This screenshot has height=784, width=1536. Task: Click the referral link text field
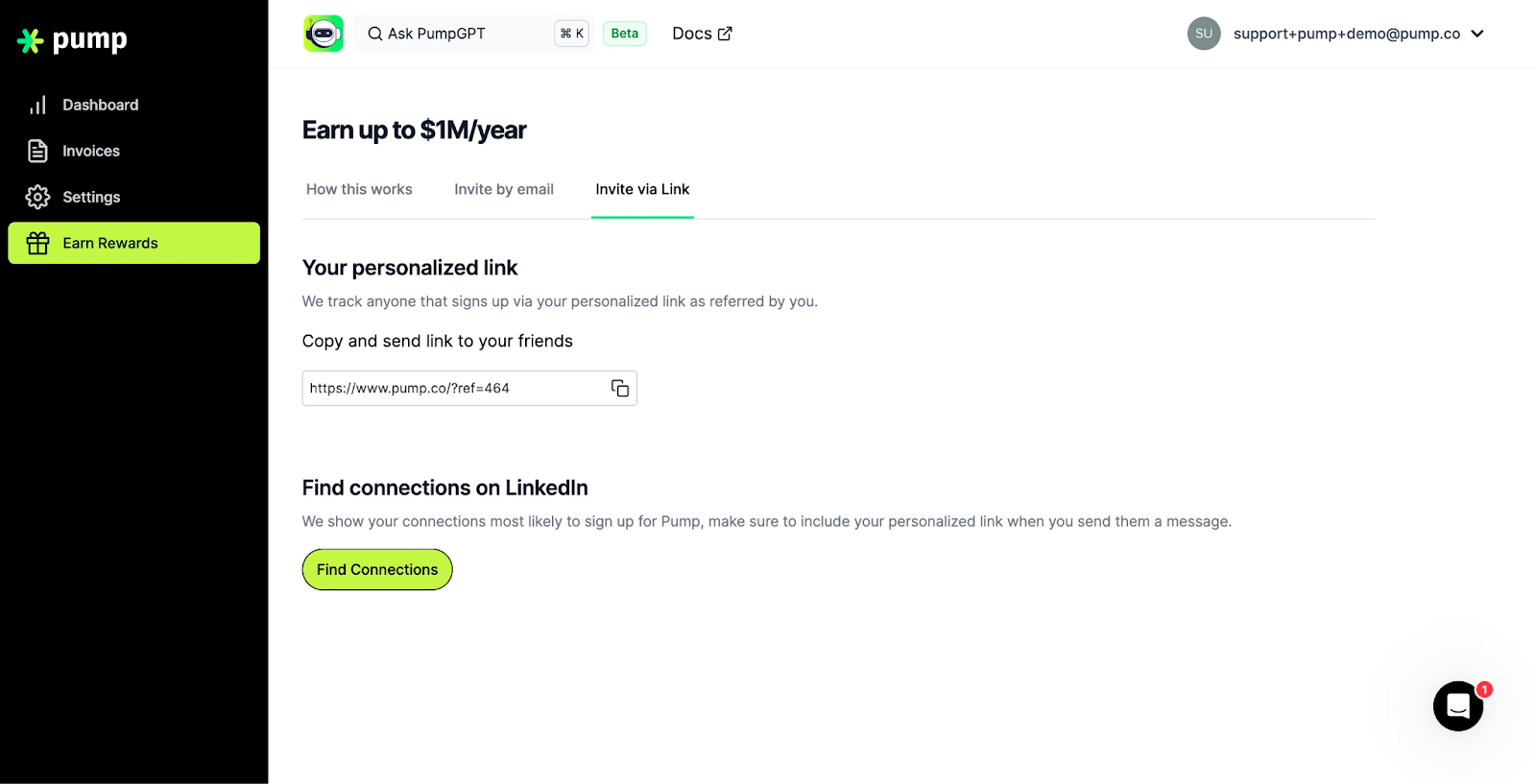click(x=451, y=388)
